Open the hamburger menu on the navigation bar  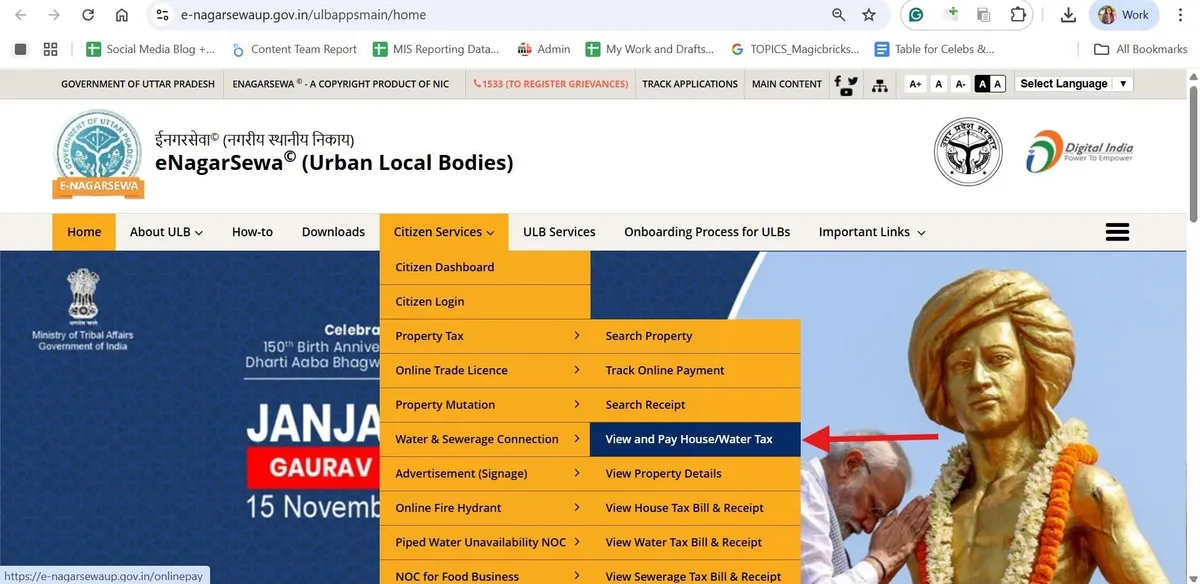tap(1117, 231)
